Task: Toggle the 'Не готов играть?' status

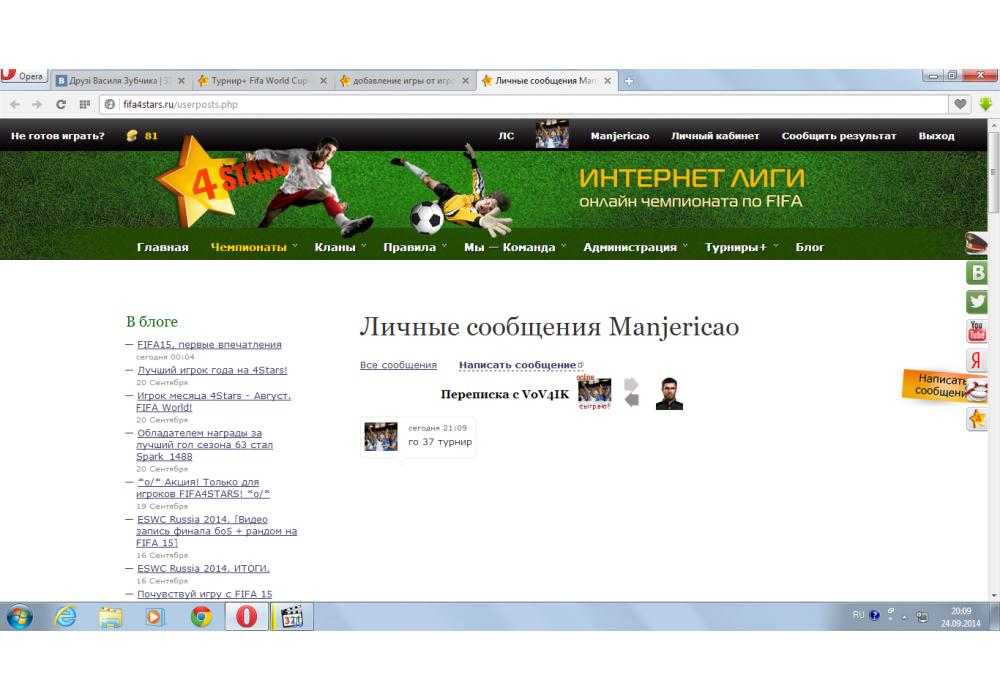Action: (58, 136)
